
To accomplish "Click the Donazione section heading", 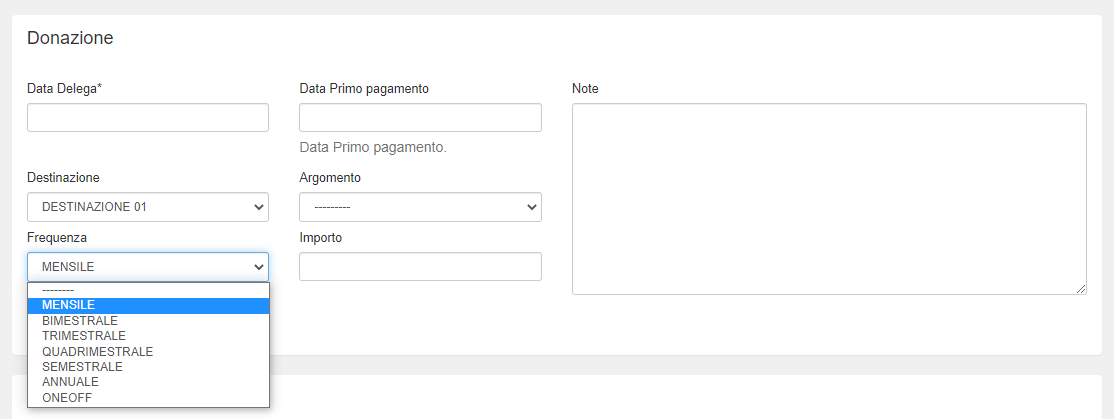I will click(x=70, y=38).
